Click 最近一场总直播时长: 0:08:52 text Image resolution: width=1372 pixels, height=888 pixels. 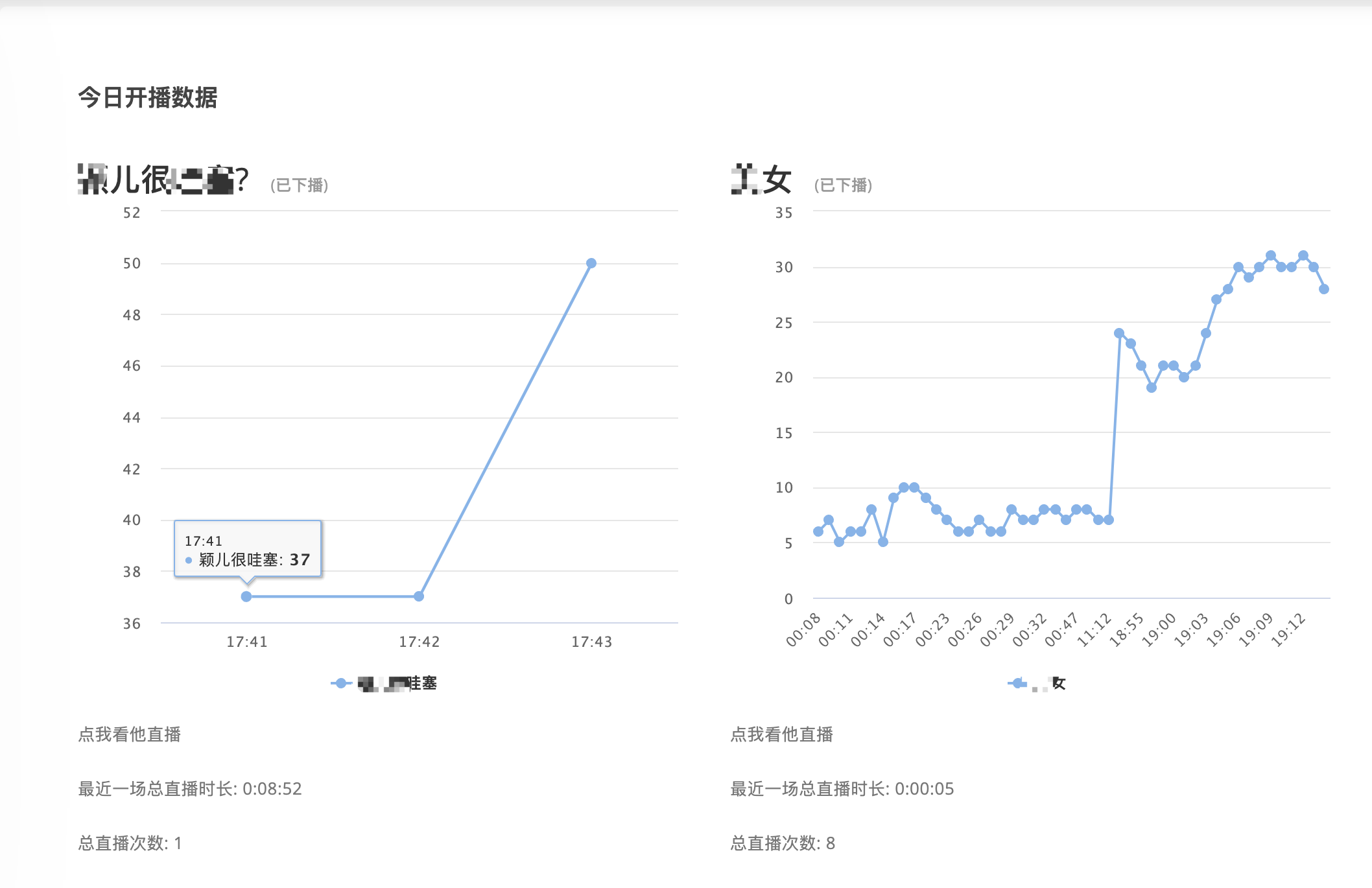click(x=190, y=789)
